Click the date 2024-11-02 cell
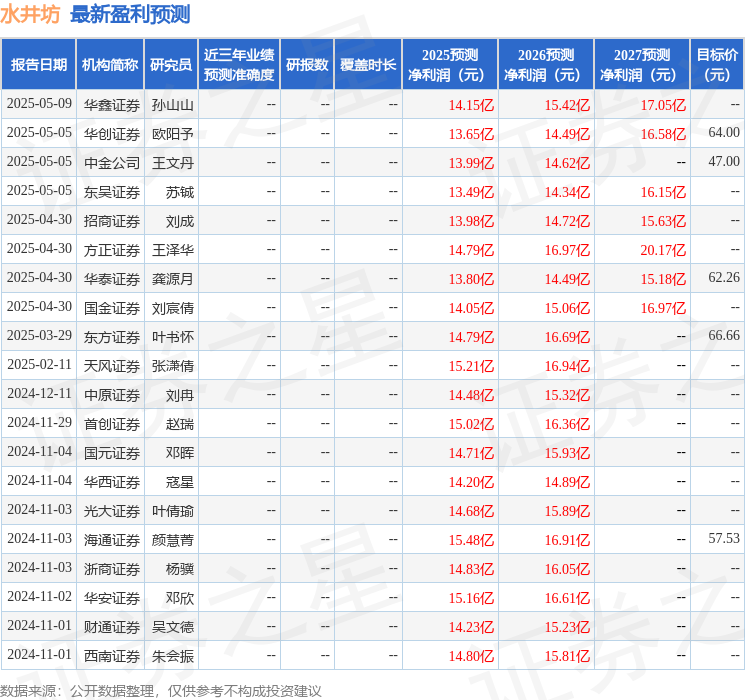 click(39, 596)
